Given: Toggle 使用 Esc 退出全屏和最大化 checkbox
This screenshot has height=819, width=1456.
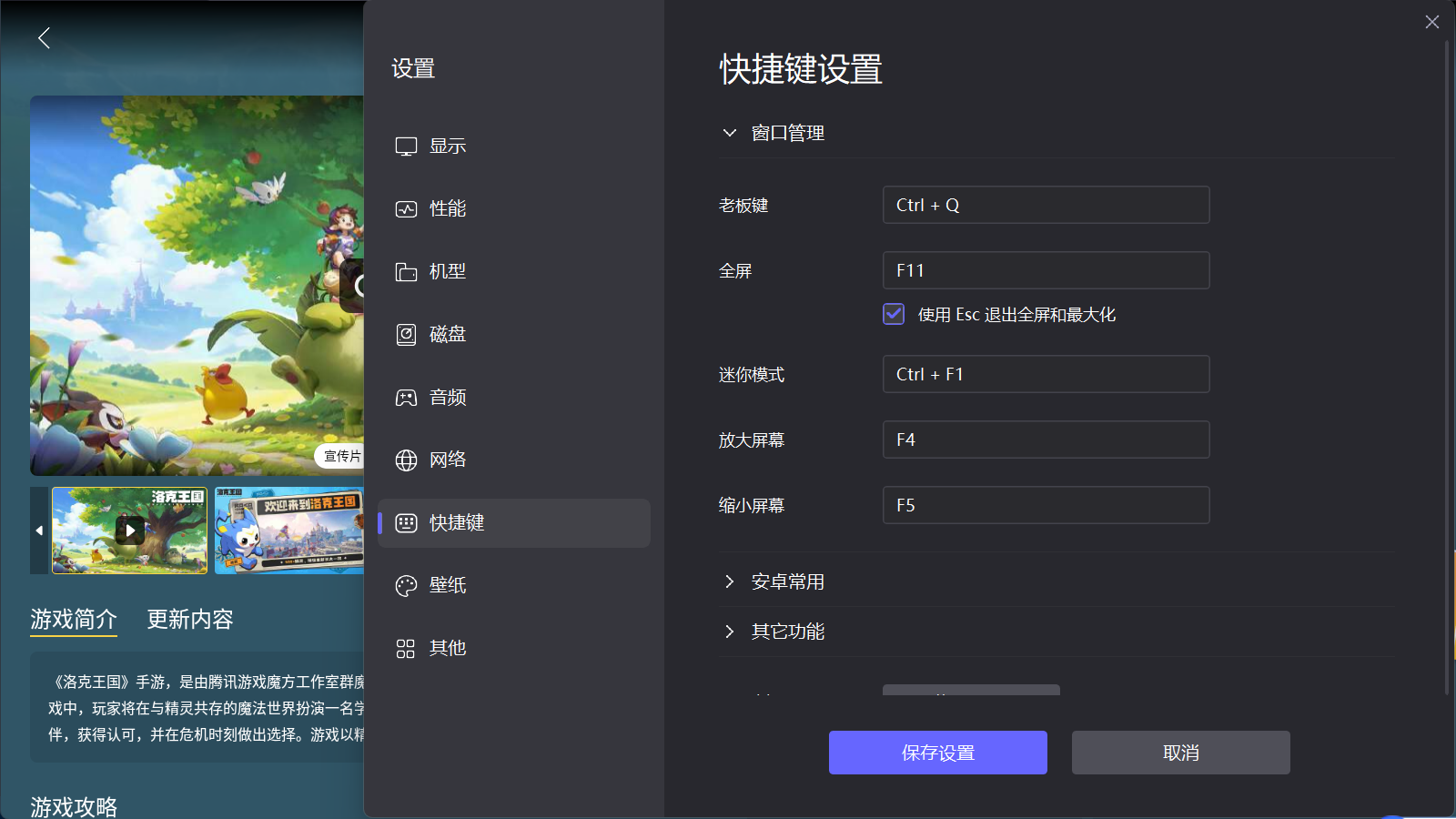Looking at the screenshot, I should pos(894,314).
